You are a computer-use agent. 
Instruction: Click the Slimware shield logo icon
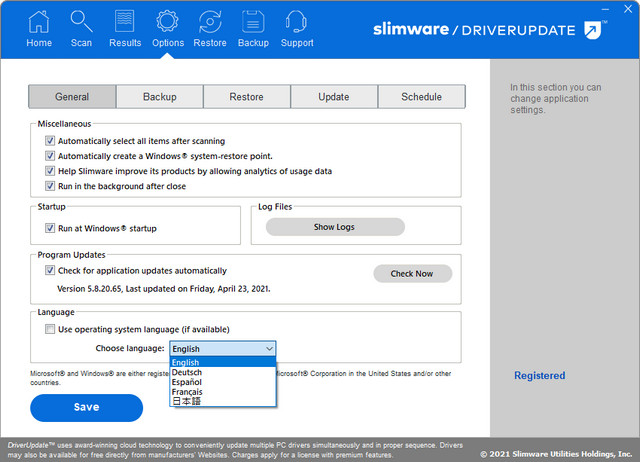tap(594, 30)
